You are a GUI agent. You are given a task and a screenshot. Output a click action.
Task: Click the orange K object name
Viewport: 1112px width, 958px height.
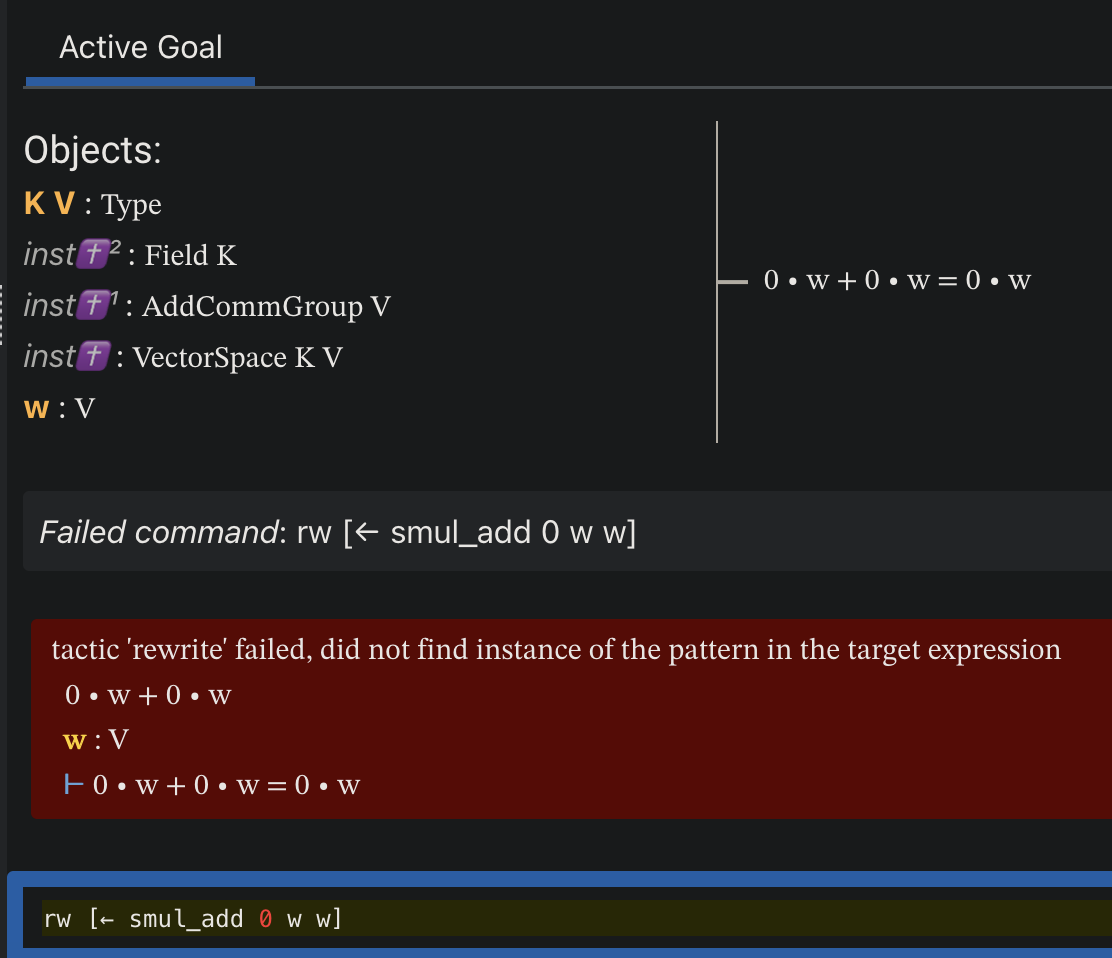coord(34,204)
